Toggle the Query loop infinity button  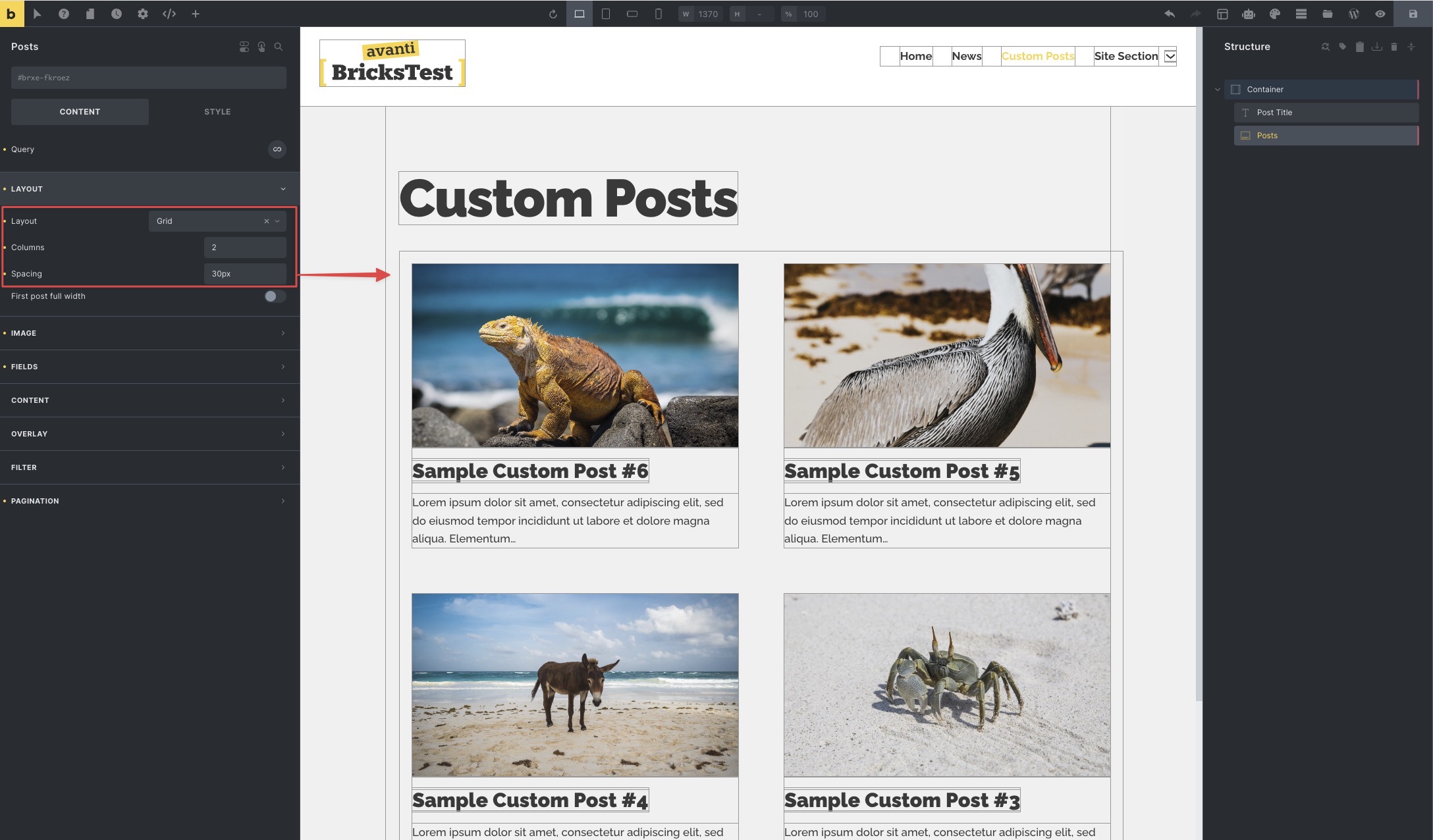(277, 149)
